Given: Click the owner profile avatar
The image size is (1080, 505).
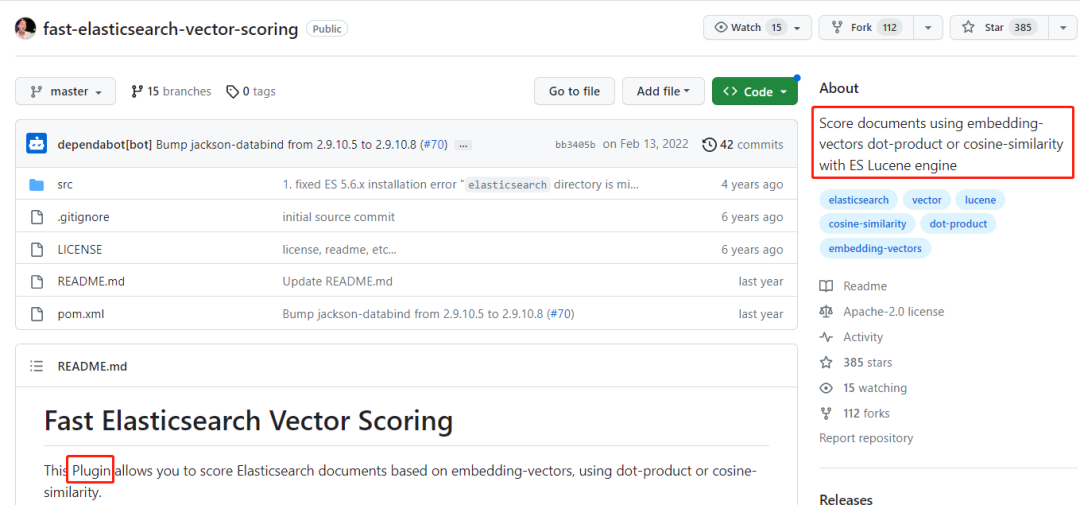Looking at the screenshot, I should click(x=26, y=28).
